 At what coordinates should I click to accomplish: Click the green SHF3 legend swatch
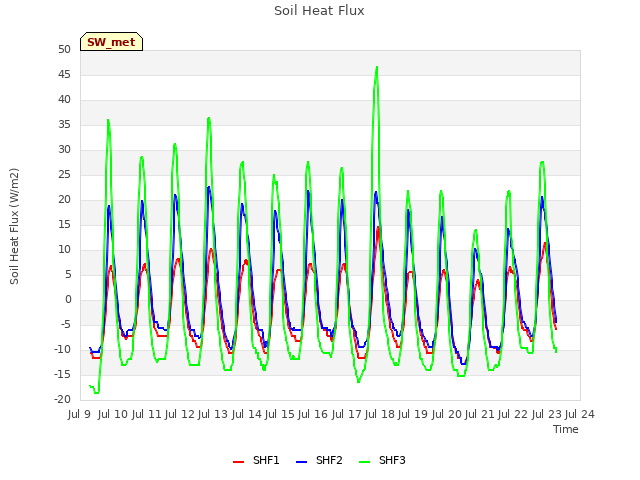364,461
